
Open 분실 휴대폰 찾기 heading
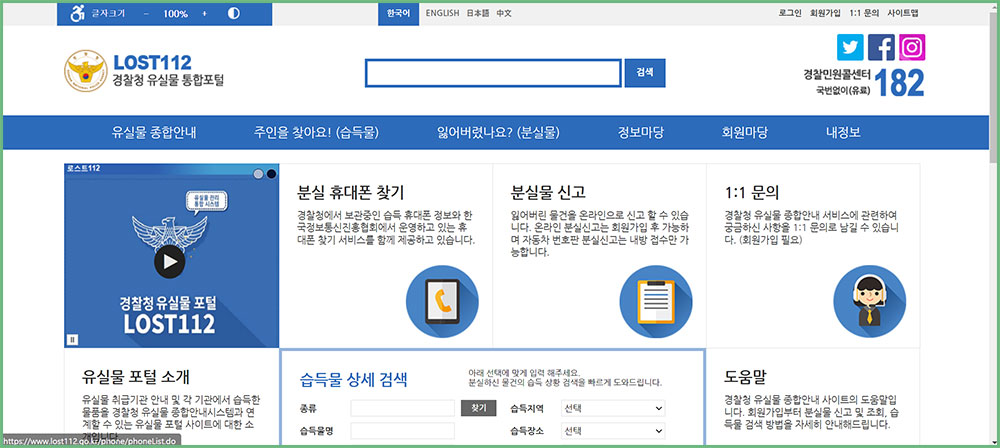point(351,193)
